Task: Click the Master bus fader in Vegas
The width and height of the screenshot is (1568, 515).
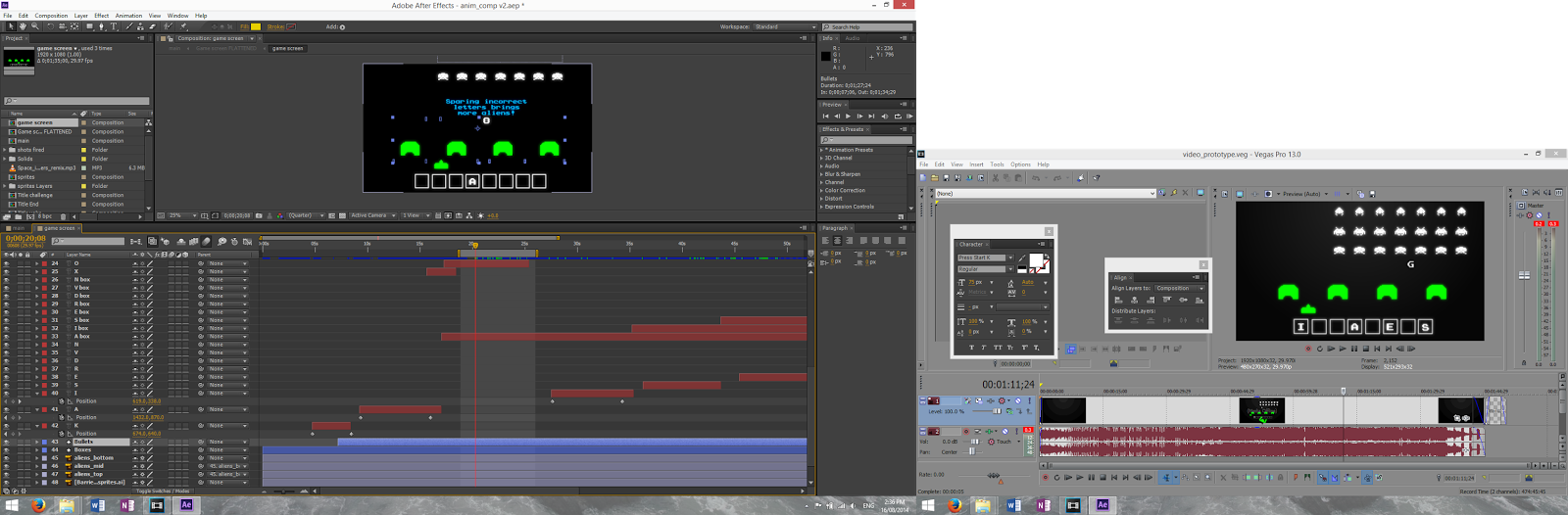Action: pyautogui.click(x=1524, y=276)
